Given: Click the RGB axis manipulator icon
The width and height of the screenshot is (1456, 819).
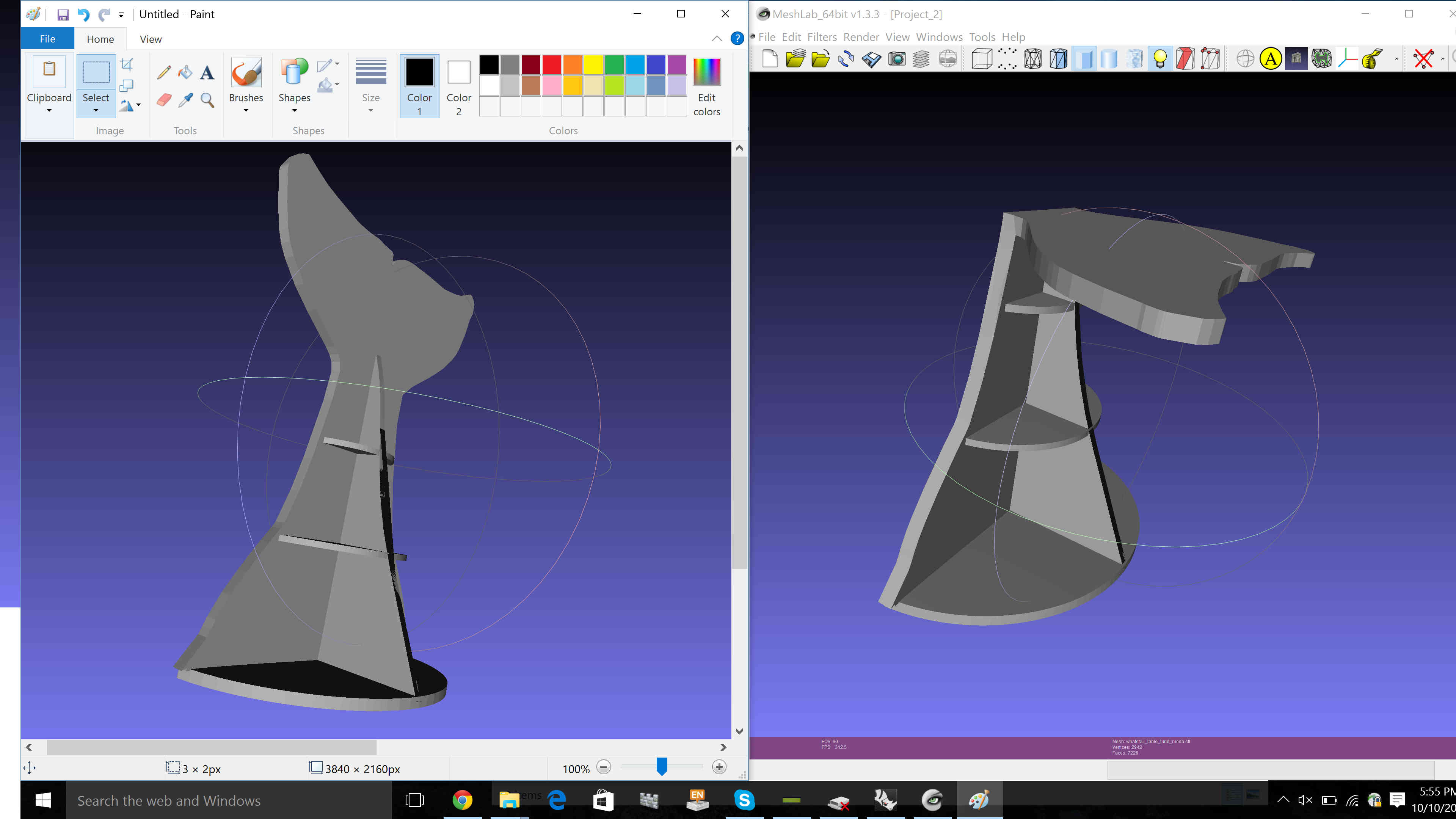Looking at the screenshot, I should tap(1348, 58).
